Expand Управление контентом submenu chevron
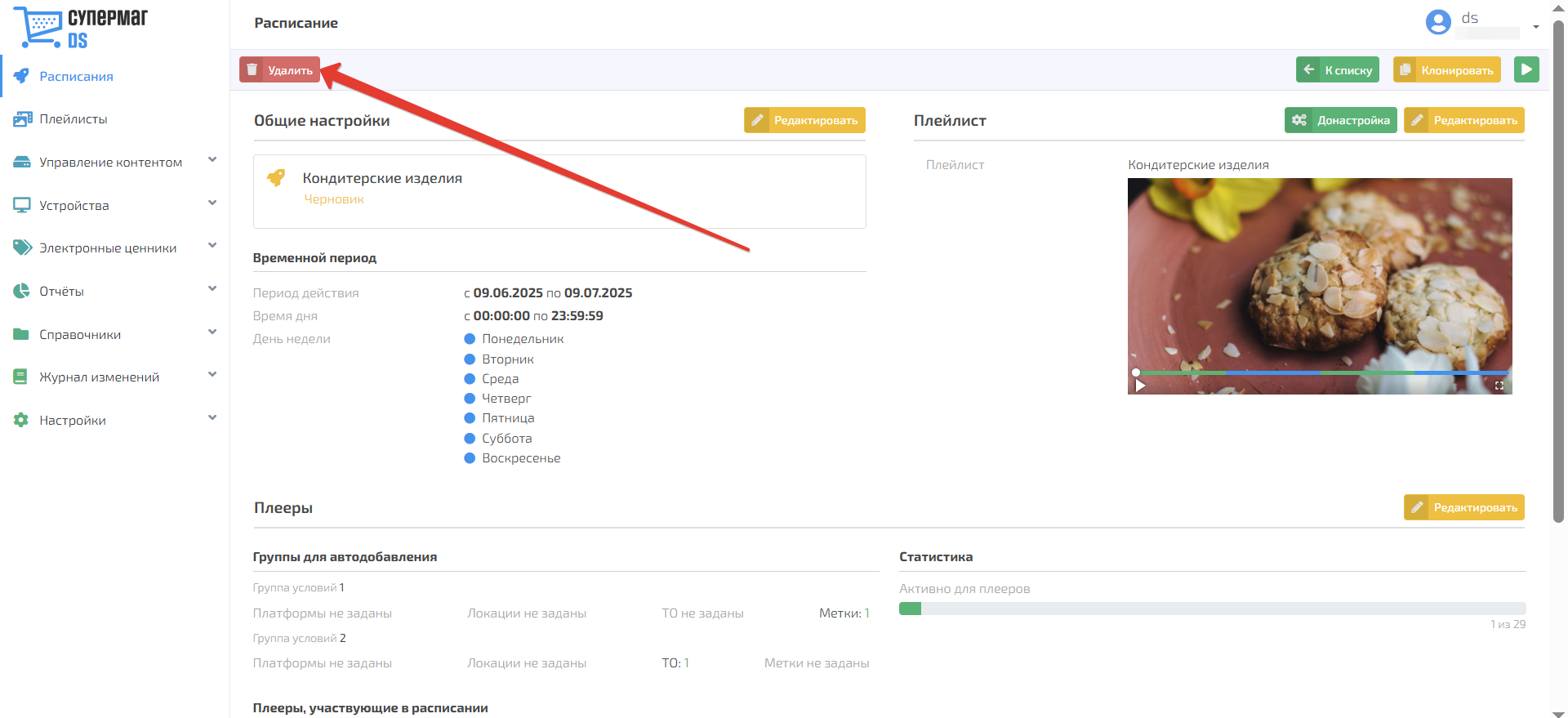This screenshot has width=1568, height=718. (x=212, y=160)
